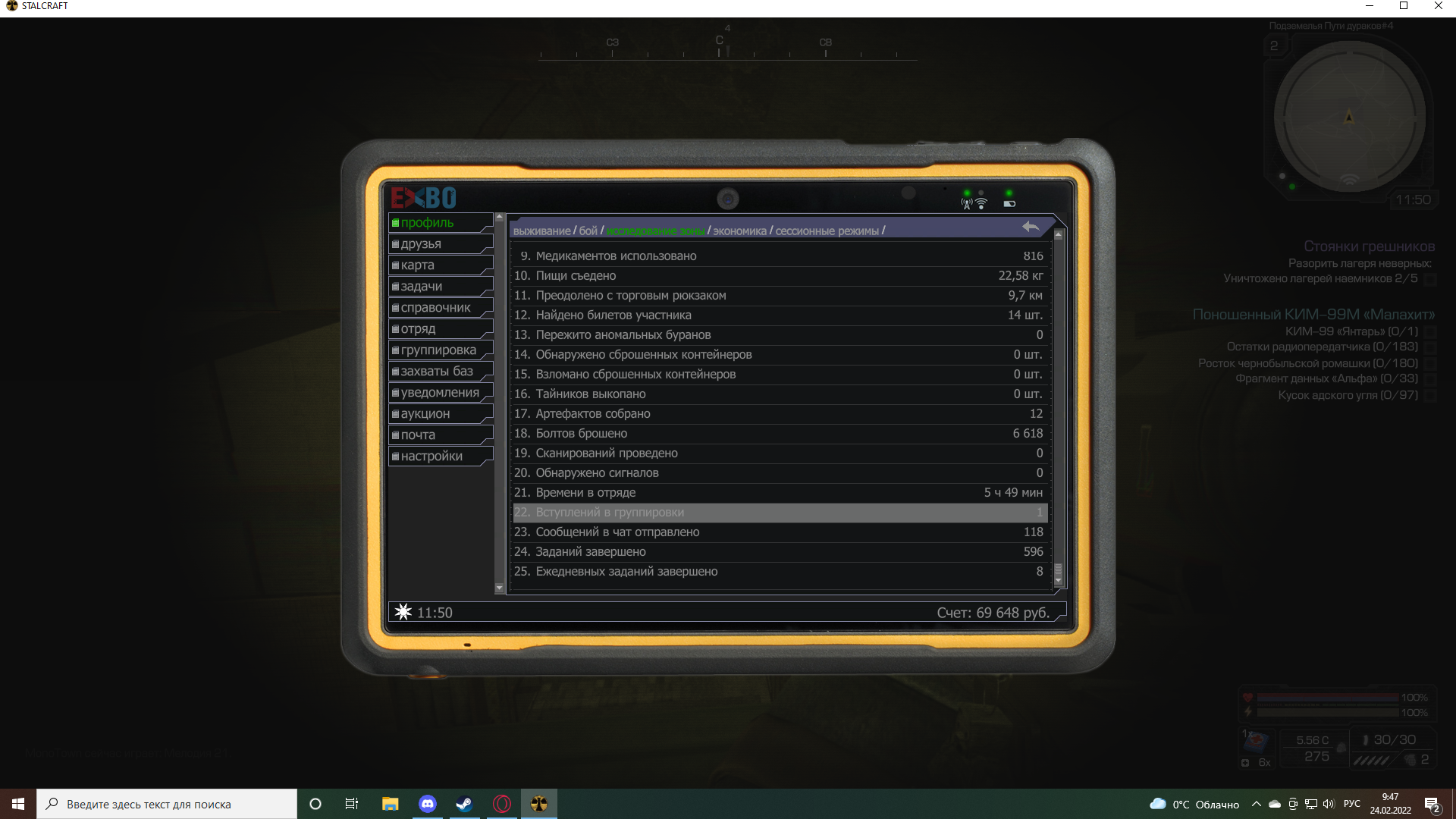Open File Explorer from taskbar
Viewport: 1456px width, 819px height.
(390, 804)
